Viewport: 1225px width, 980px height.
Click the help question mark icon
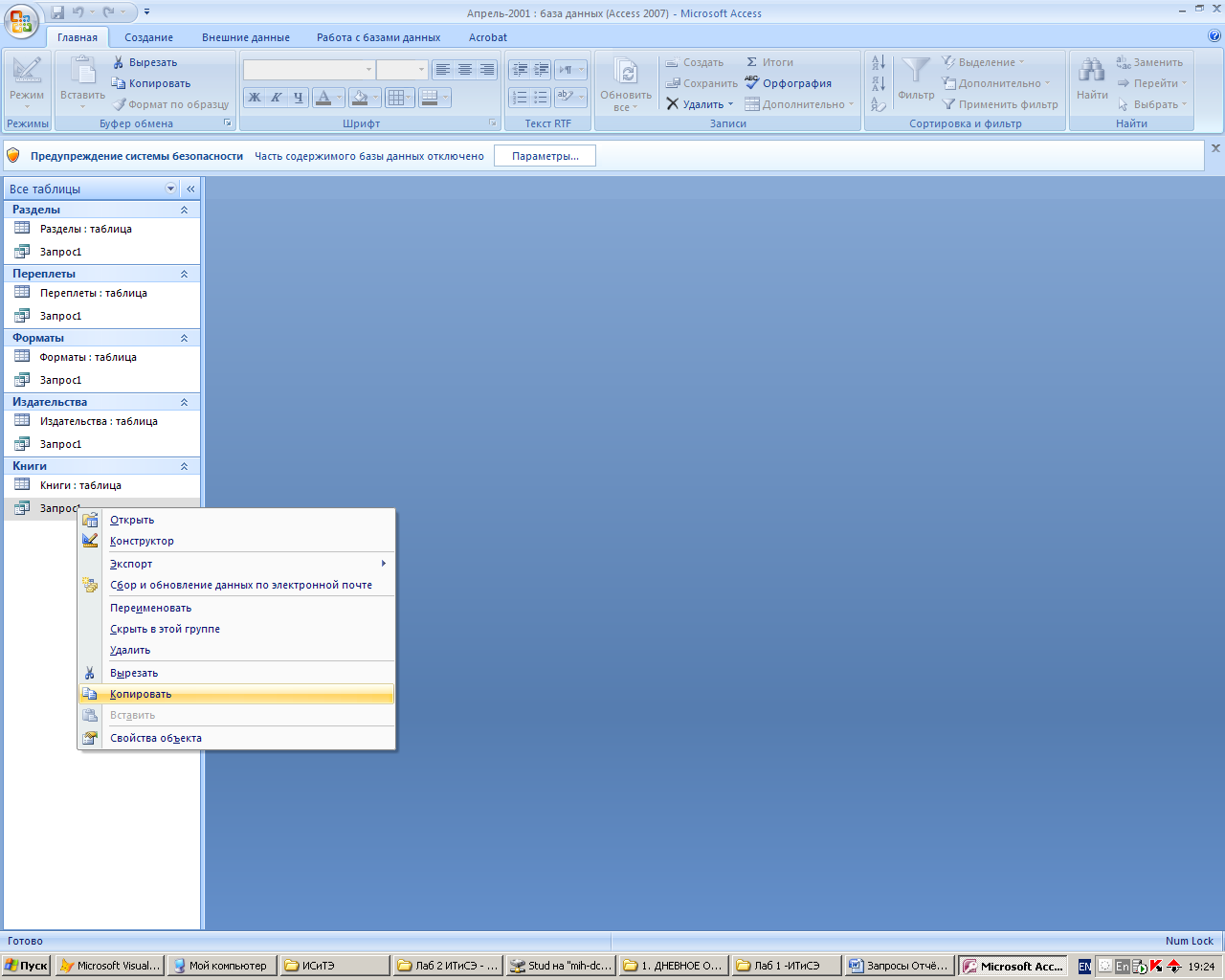(x=1214, y=36)
